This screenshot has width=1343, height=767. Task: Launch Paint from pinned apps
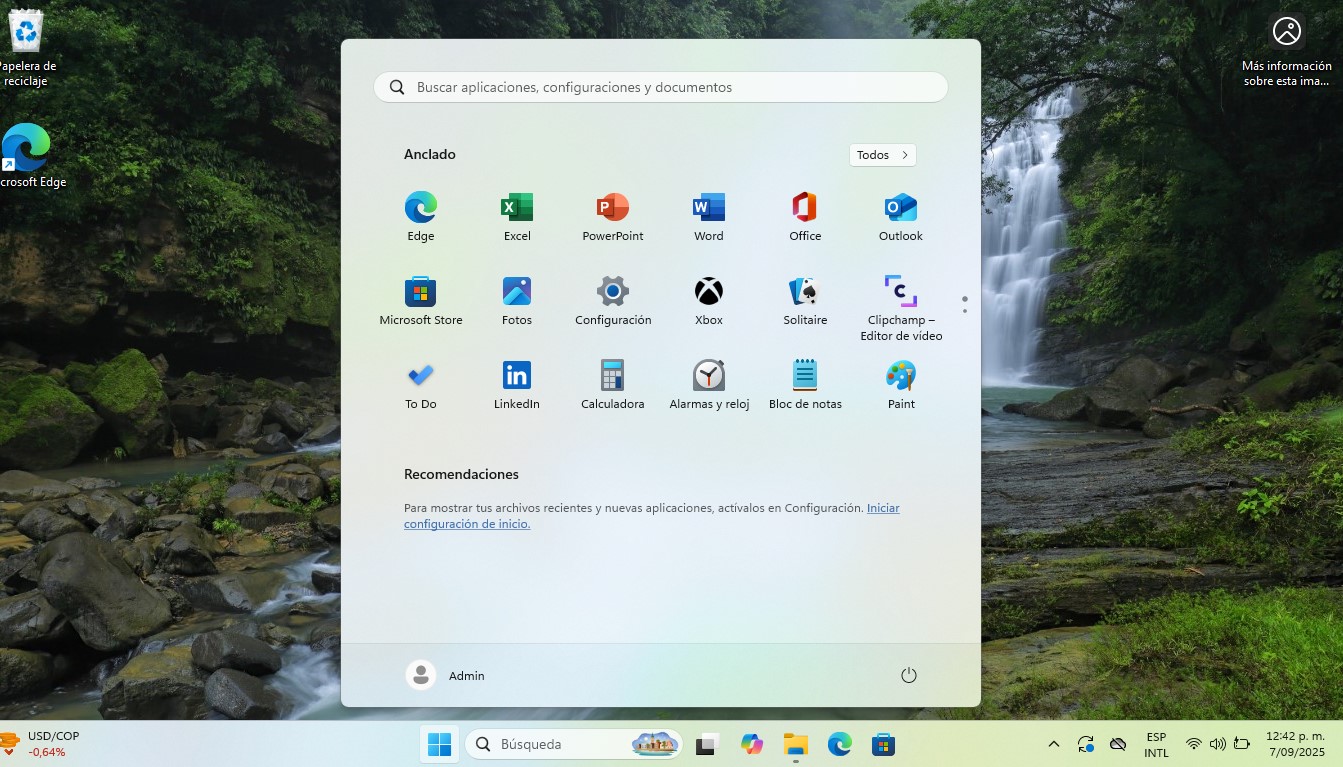coord(900,385)
